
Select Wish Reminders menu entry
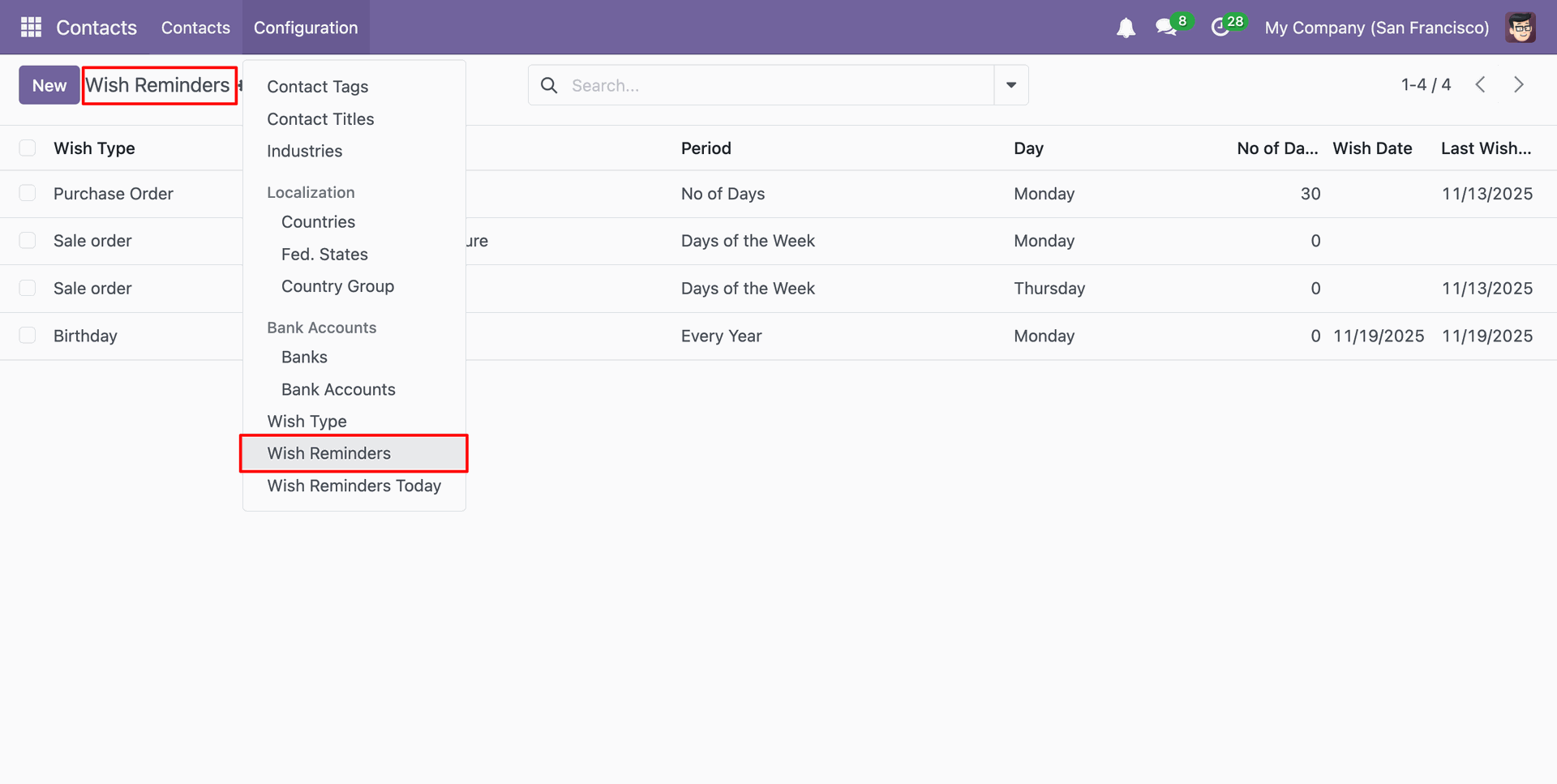tap(354, 453)
